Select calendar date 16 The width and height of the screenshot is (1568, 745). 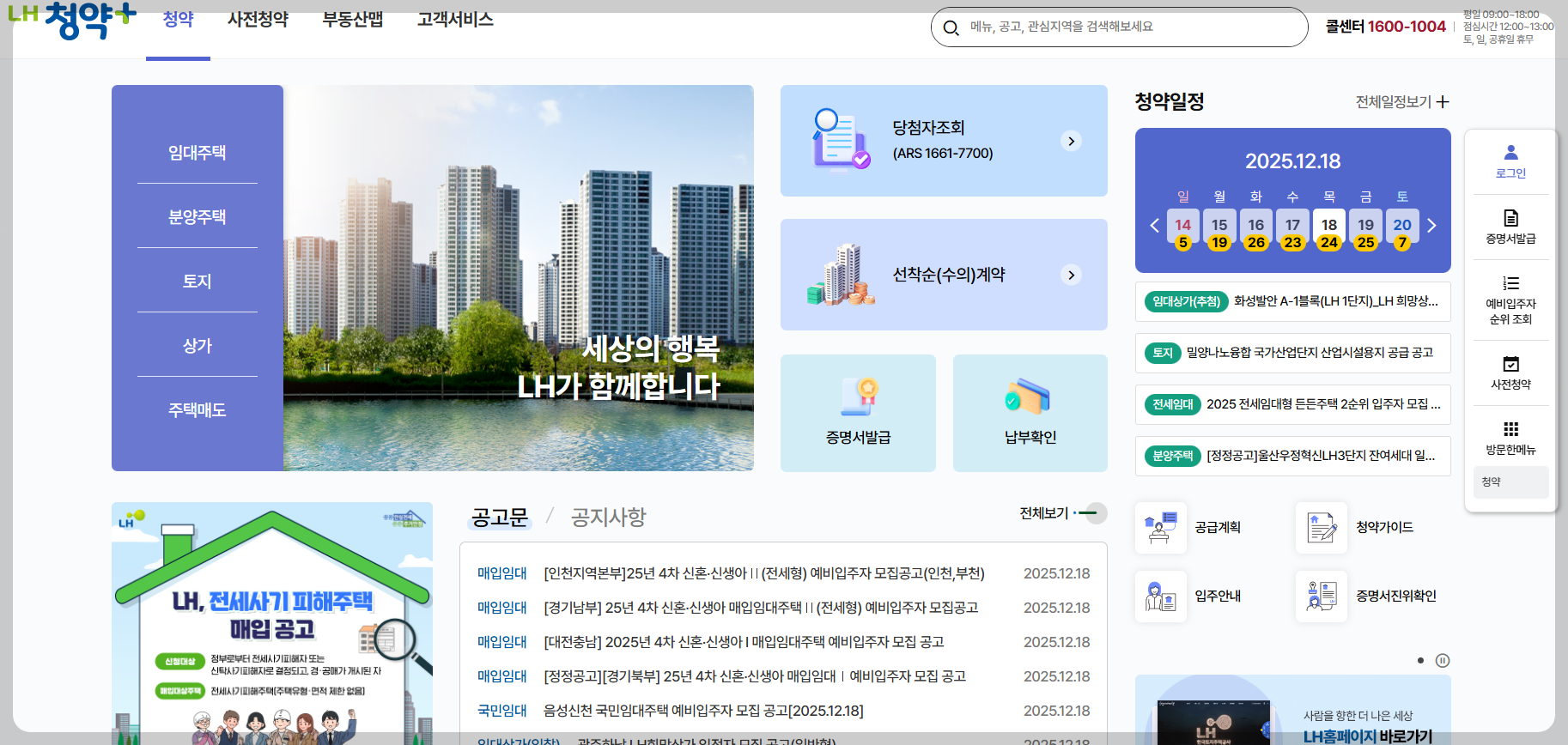tap(1255, 225)
